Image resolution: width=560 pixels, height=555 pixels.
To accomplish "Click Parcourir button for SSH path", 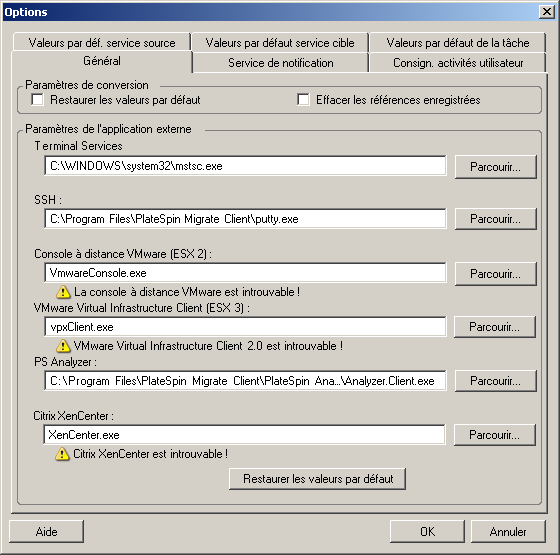I will click(x=495, y=219).
